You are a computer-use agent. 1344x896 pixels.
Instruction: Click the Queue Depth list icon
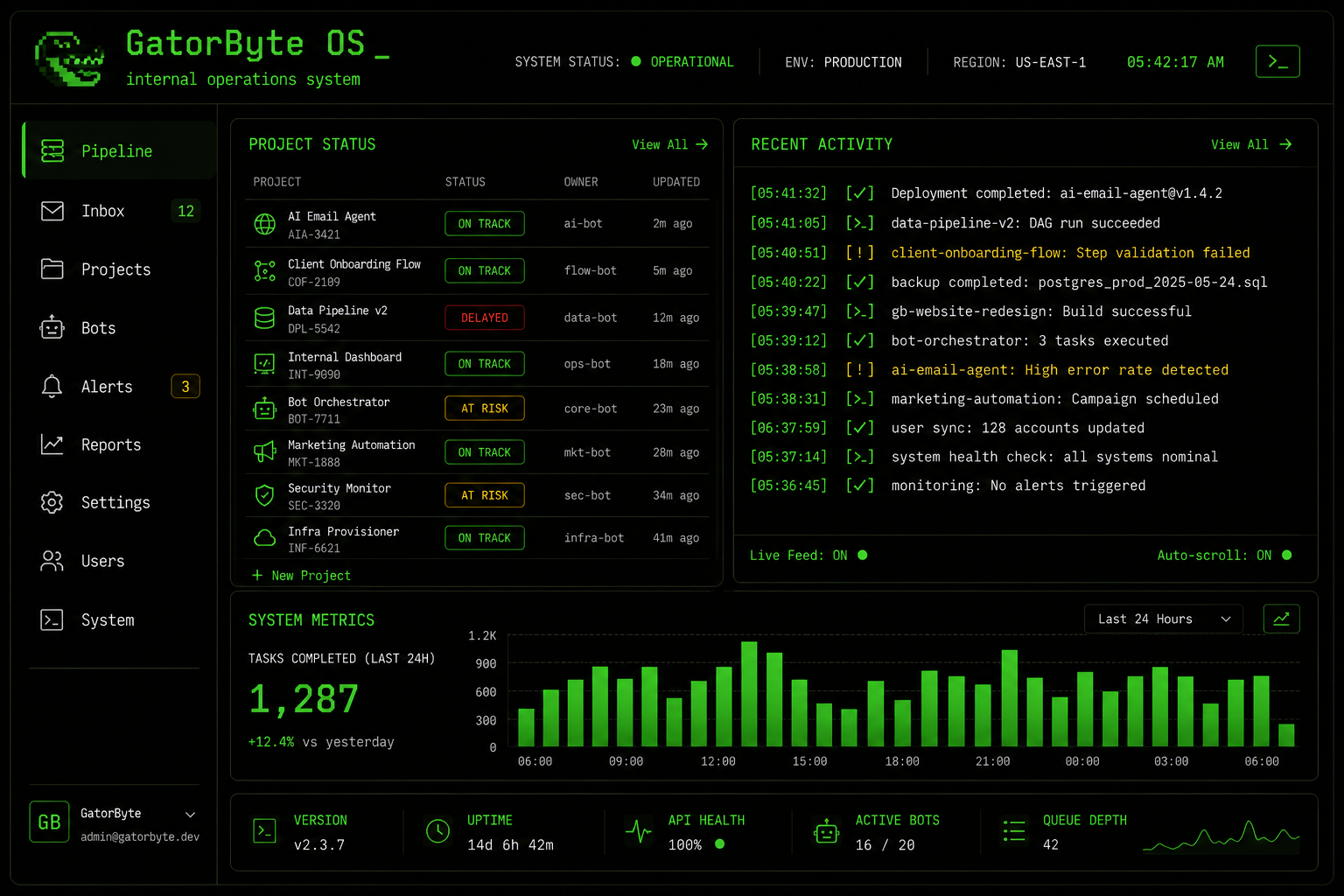tap(1014, 831)
